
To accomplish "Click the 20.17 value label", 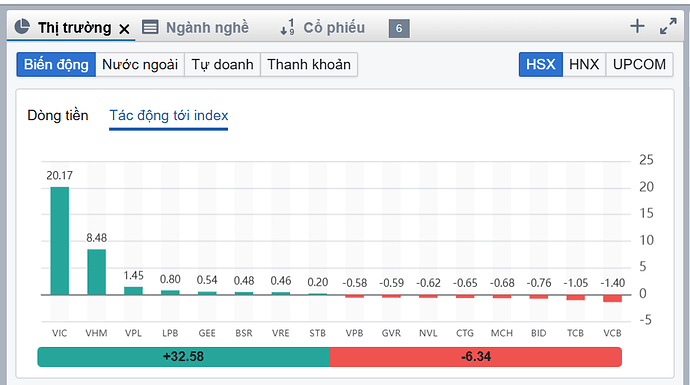I will pos(59,176).
